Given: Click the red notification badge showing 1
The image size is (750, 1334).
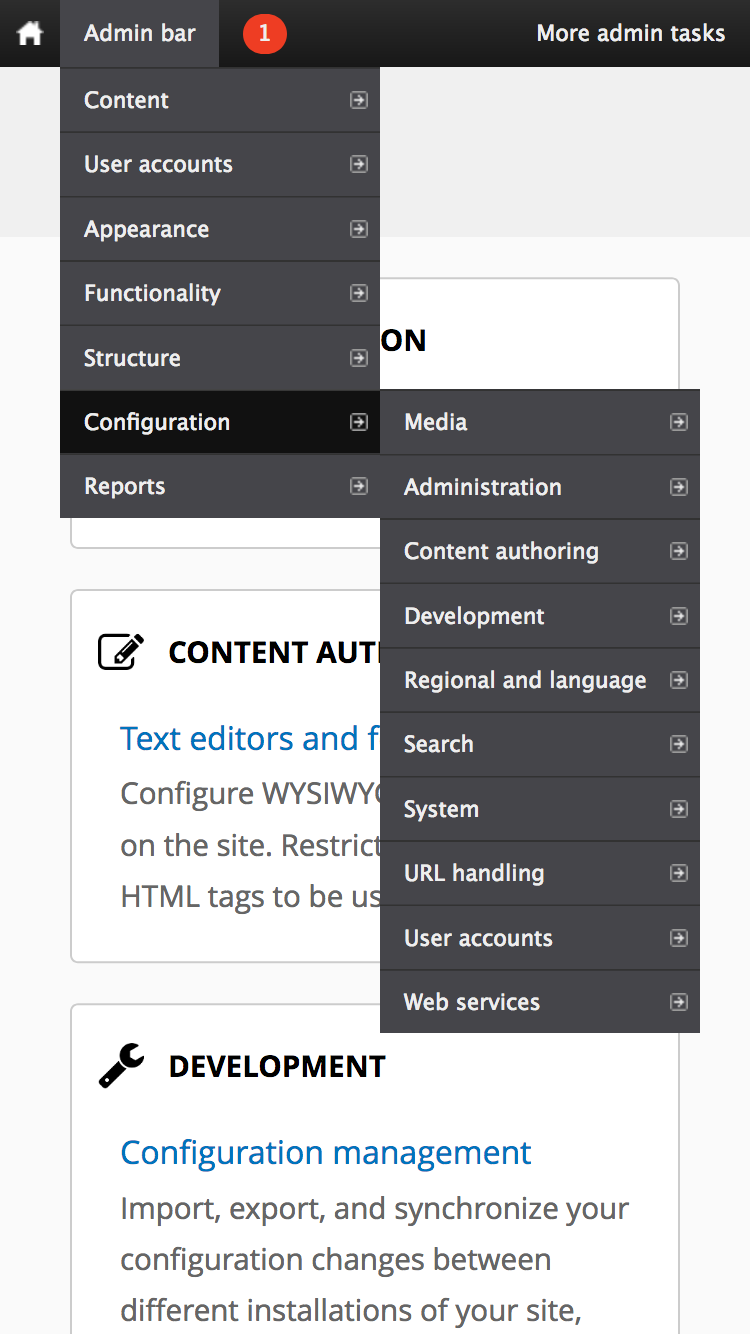Looking at the screenshot, I should tap(264, 33).
